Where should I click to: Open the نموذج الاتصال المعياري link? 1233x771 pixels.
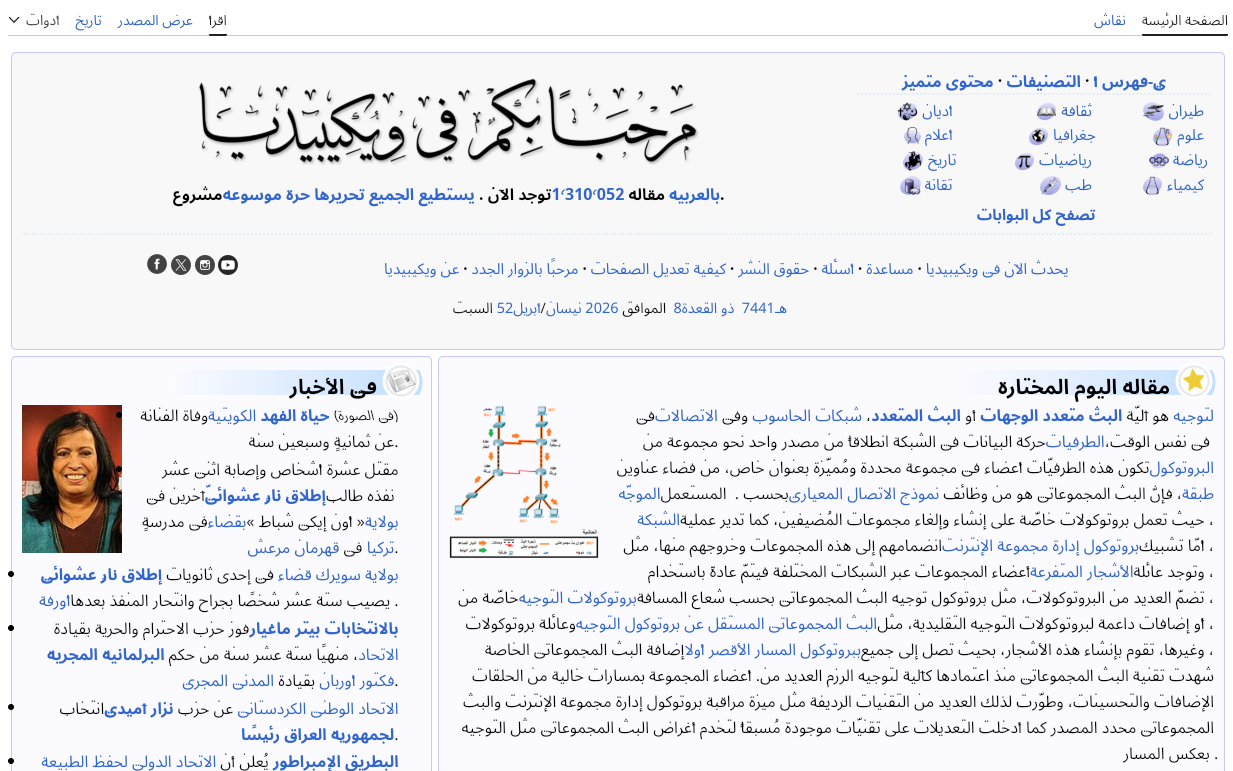(865, 493)
